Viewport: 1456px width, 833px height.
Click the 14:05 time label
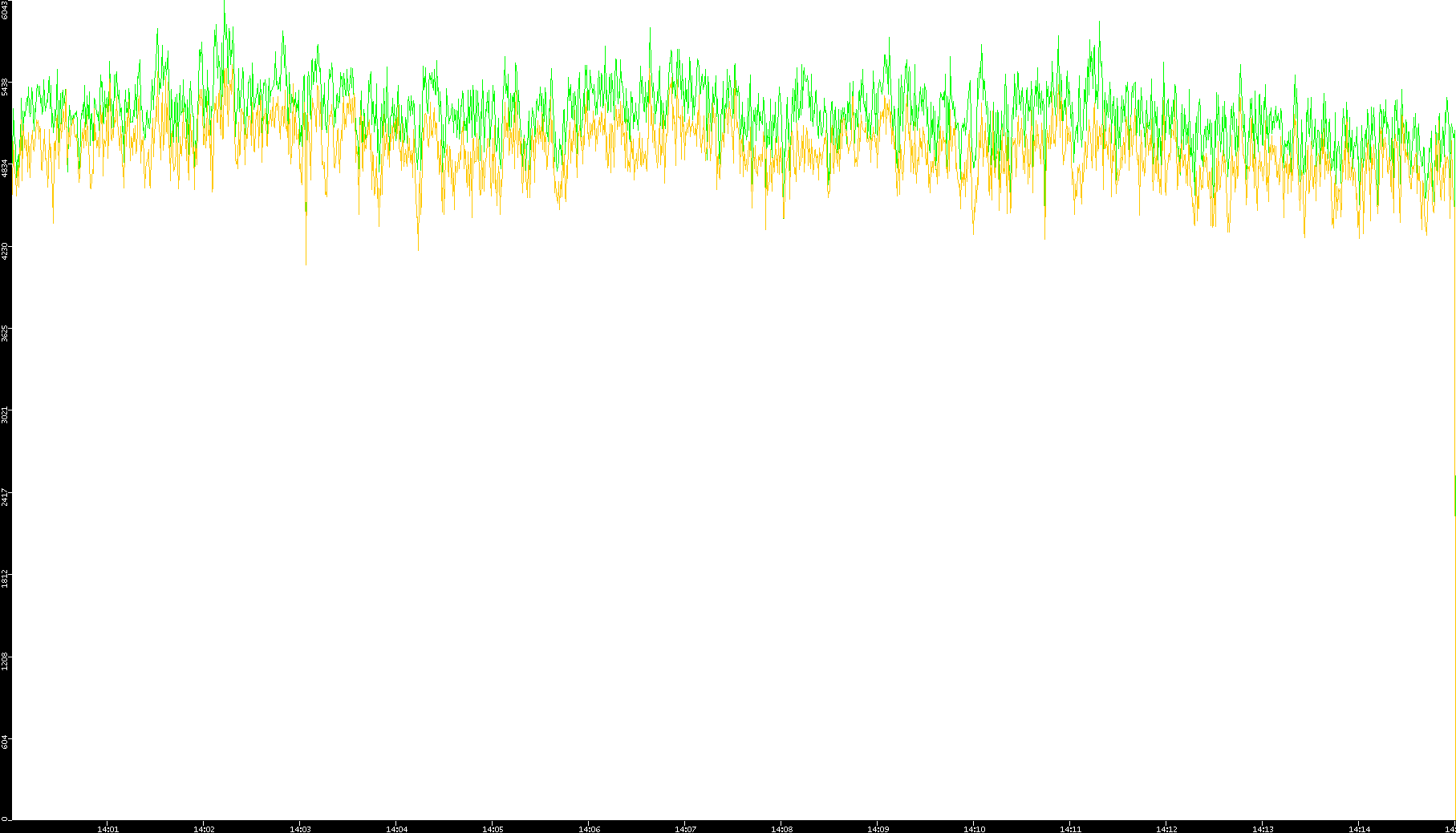[x=493, y=829]
